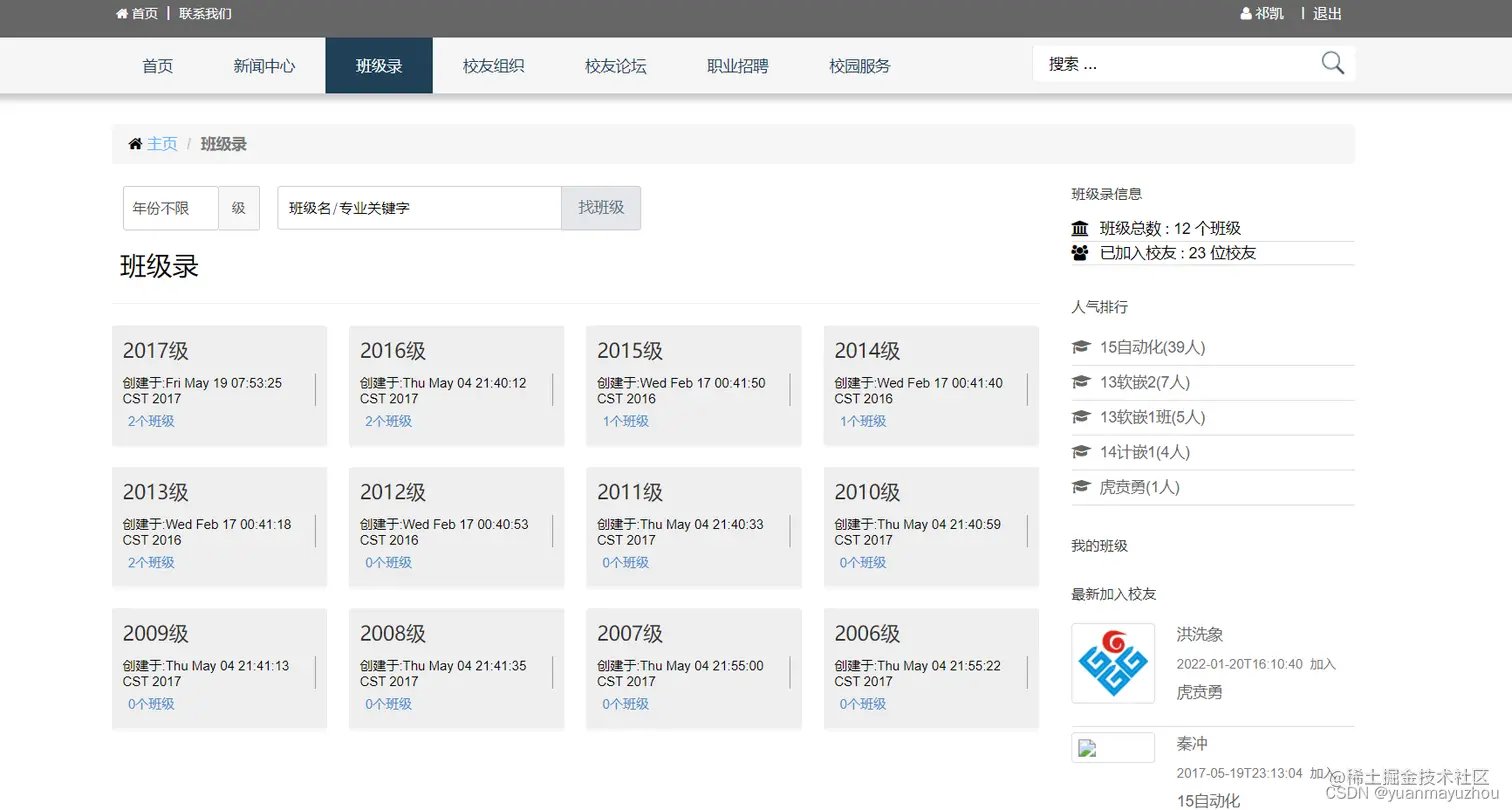Image resolution: width=1512 pixels, height=810 pixels.
Task: Open the 2011级 class card
Action: pos(693,526)
